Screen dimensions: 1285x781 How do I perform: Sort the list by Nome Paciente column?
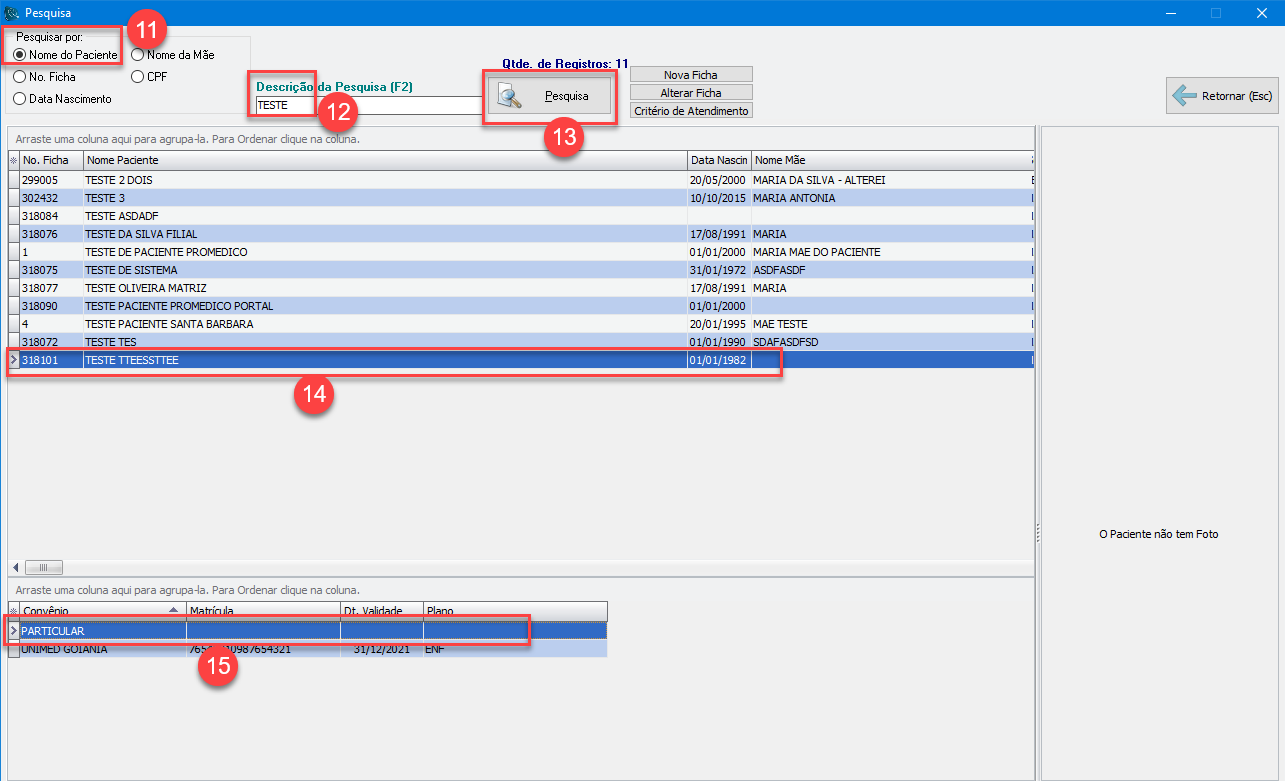coord(385,160)
